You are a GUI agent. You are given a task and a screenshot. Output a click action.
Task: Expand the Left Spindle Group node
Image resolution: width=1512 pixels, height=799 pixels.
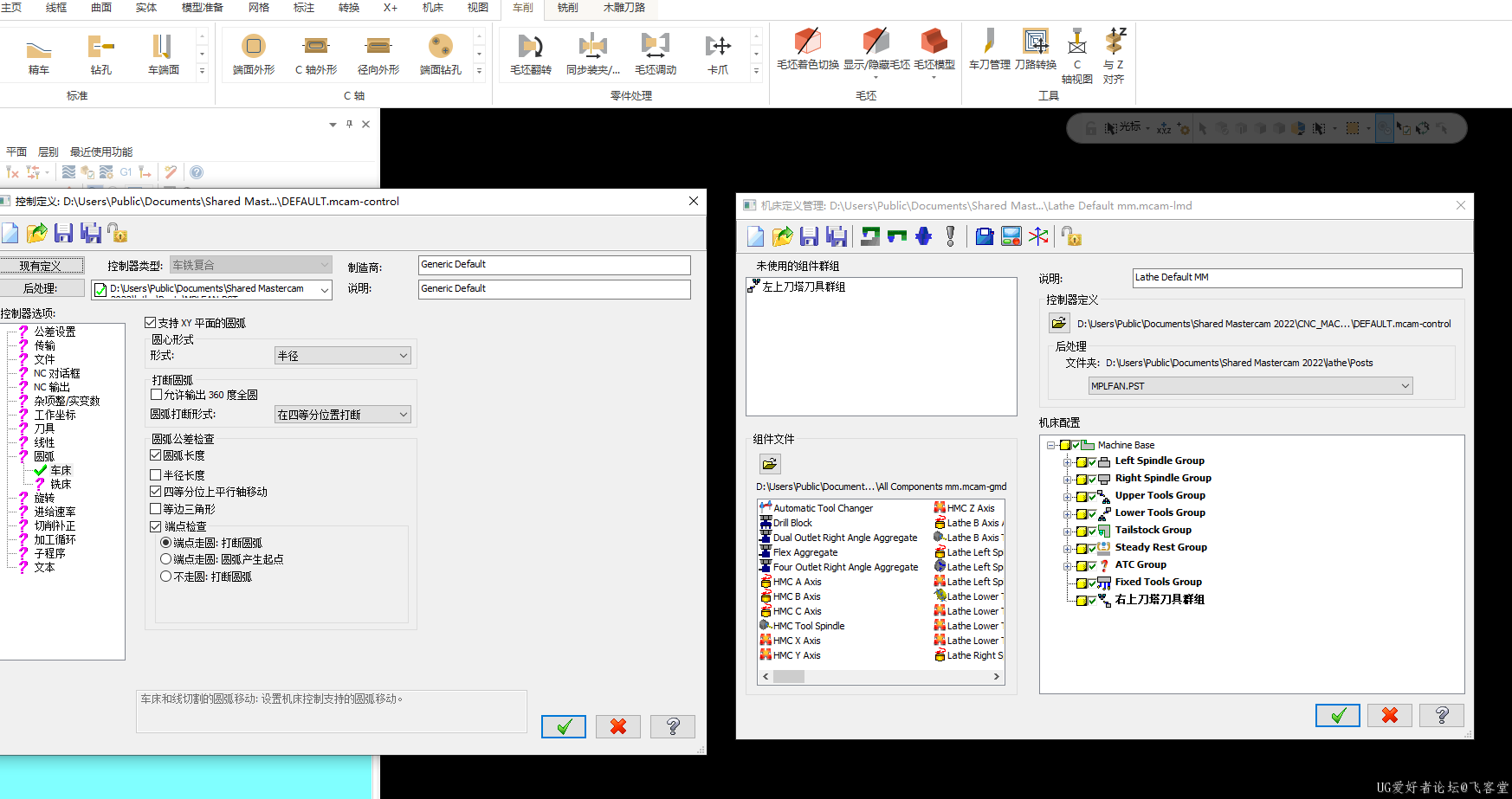tap(1067, 462)
